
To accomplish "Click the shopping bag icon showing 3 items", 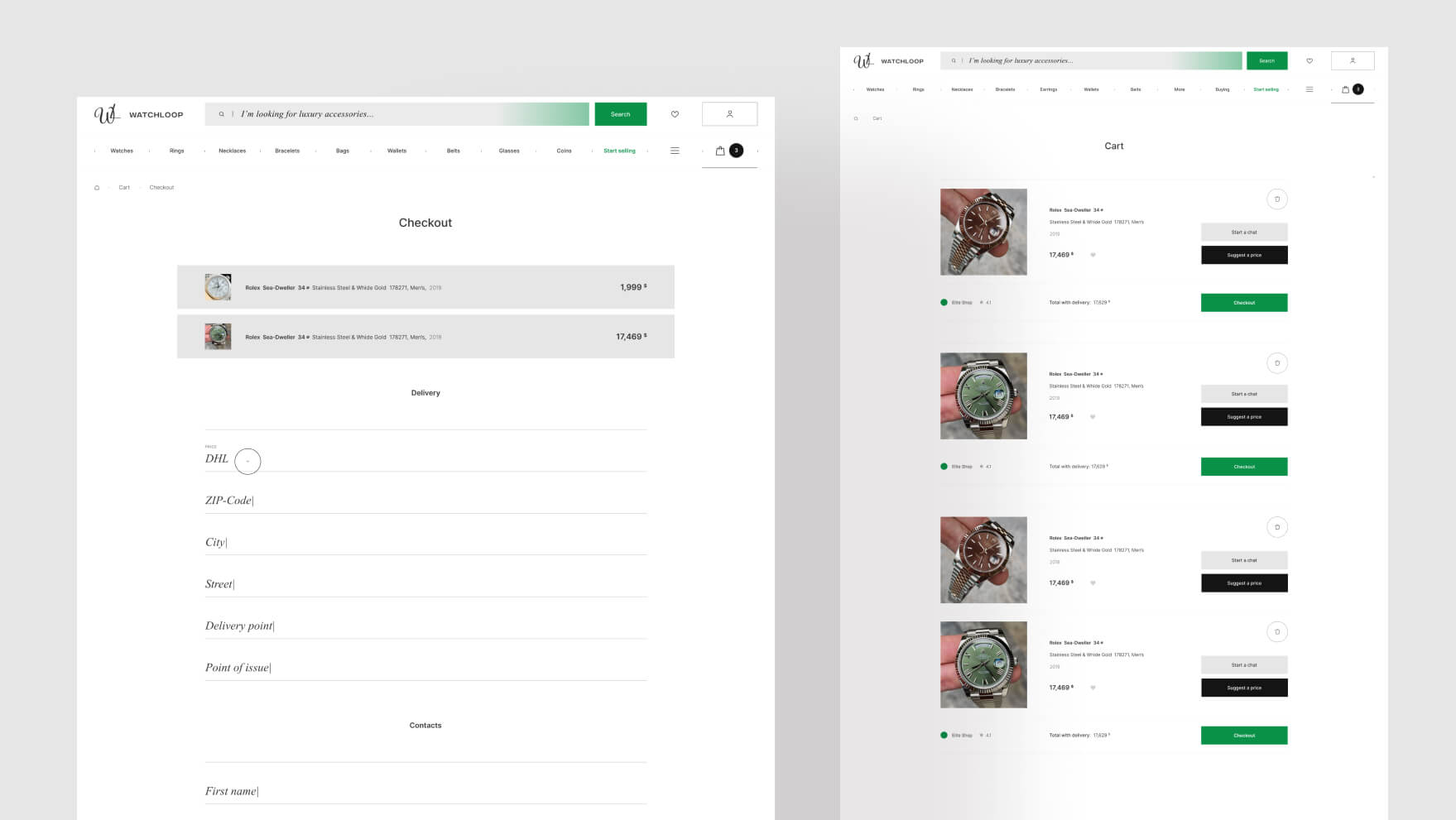I will (720, 151).
